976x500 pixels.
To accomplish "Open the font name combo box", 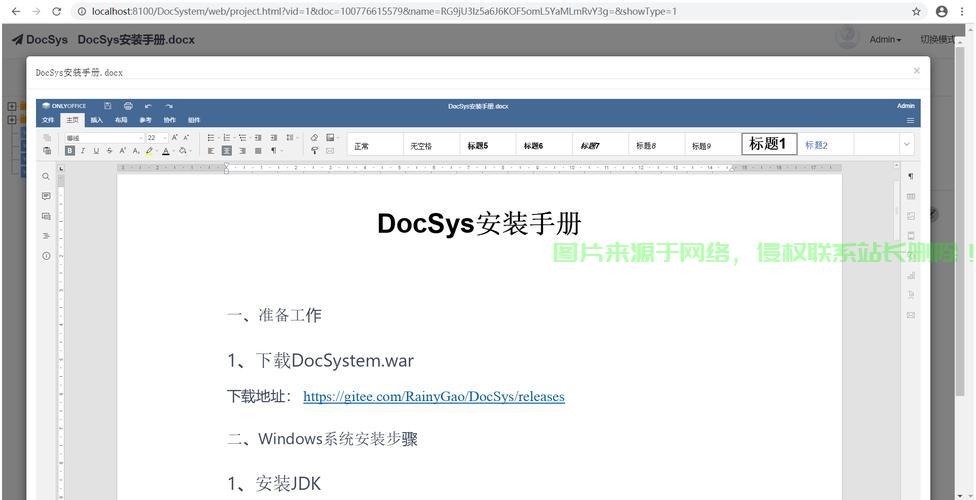I will click(x=105, y=138).
